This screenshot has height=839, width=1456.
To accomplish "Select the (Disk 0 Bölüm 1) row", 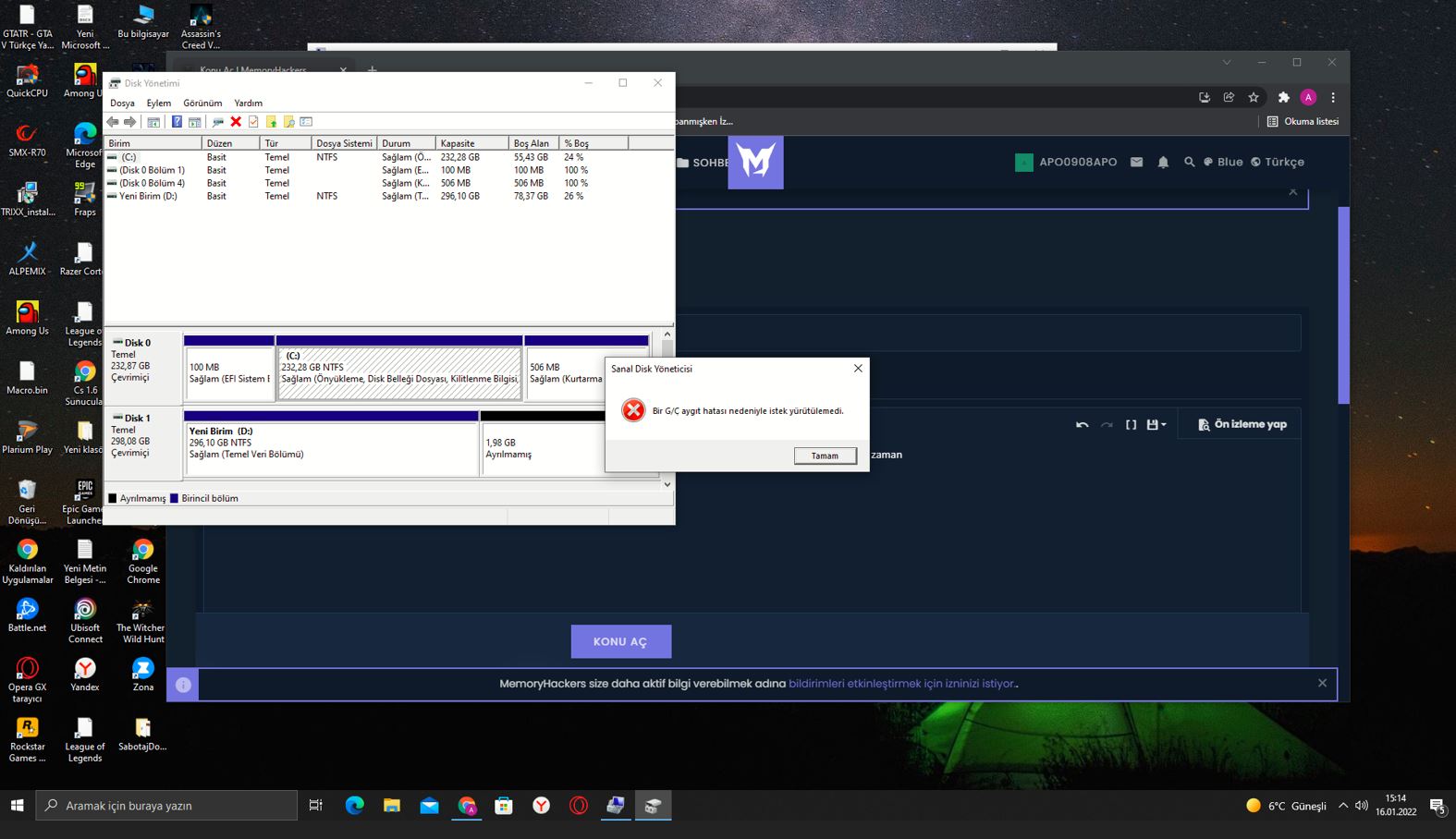I will (x=388, y=170).
